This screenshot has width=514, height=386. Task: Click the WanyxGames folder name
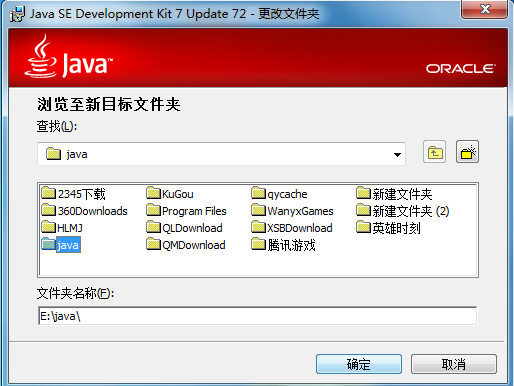[x=300, y=211]
